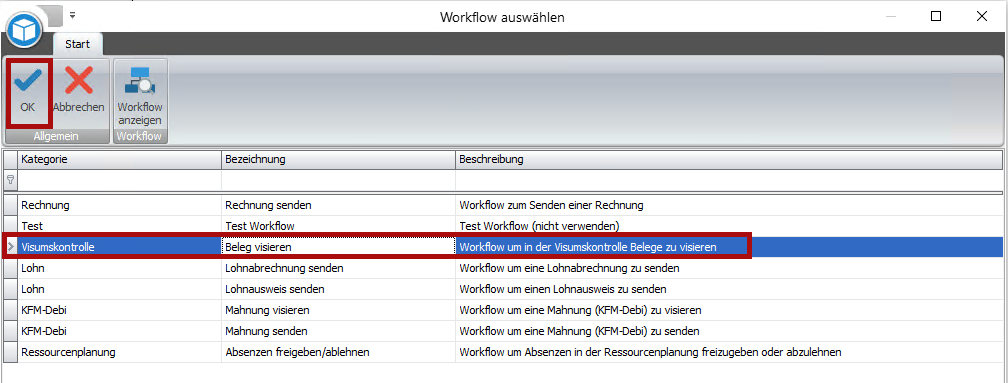The image size is (1008, 383).
Task: Select KFM-Debi cell in Mahnung senden row
Action: (120, 332)
